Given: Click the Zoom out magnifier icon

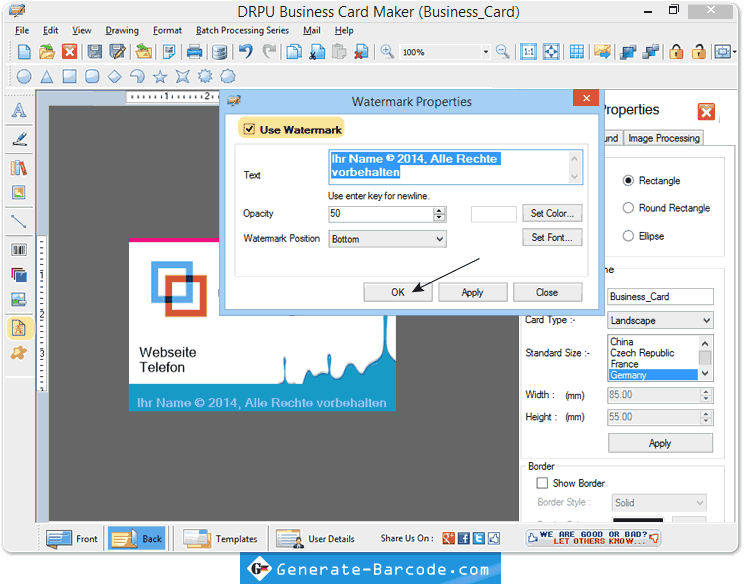Looking at the screenshot, I should [502, 51].
